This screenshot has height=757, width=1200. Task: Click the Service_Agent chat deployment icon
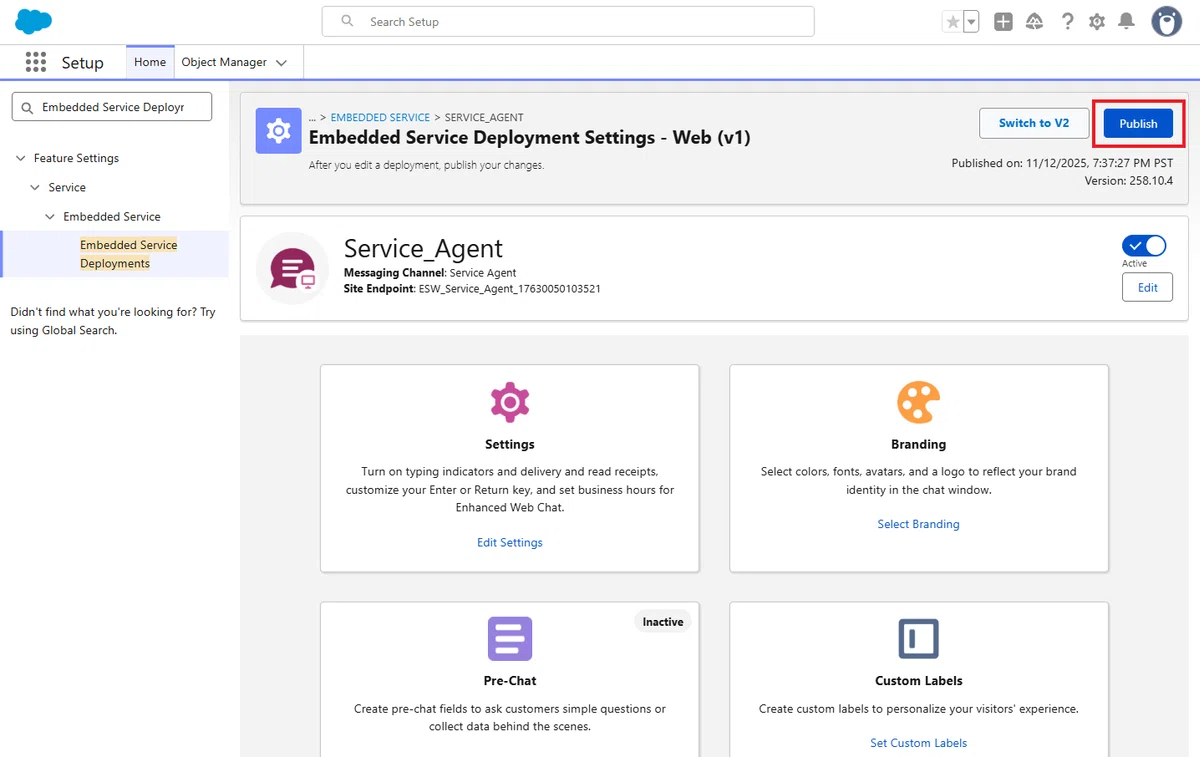pyautogui.click(x=293, y=268)
